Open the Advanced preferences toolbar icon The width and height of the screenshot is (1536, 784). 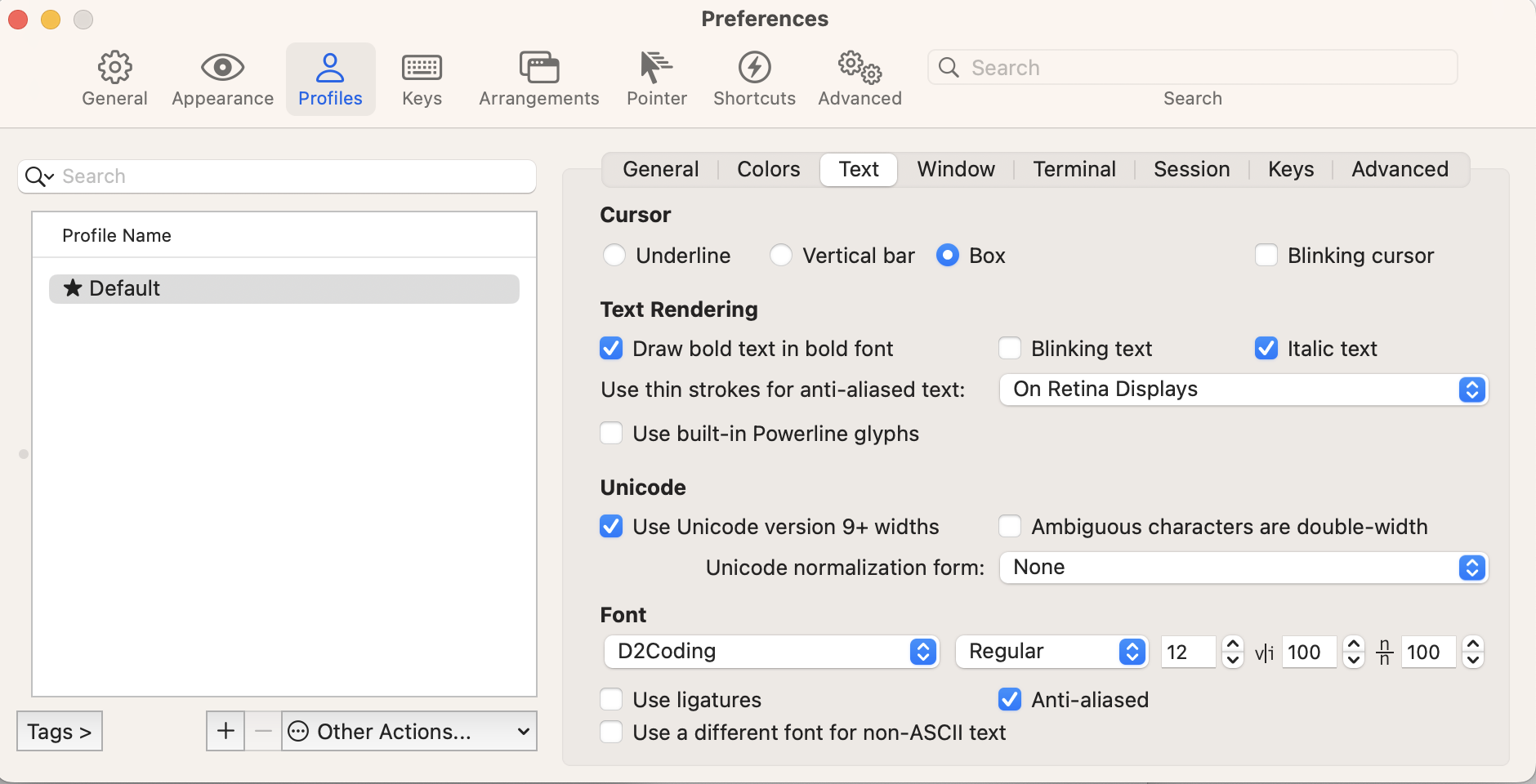pos(860,79)
